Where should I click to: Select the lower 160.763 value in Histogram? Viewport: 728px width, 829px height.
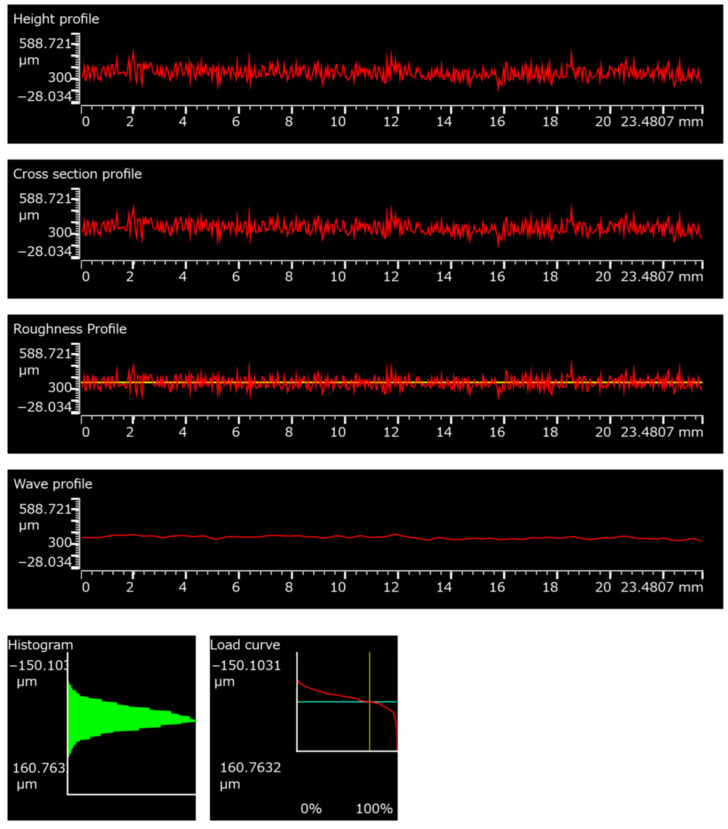pyautogui.click(x=39, y=767)
